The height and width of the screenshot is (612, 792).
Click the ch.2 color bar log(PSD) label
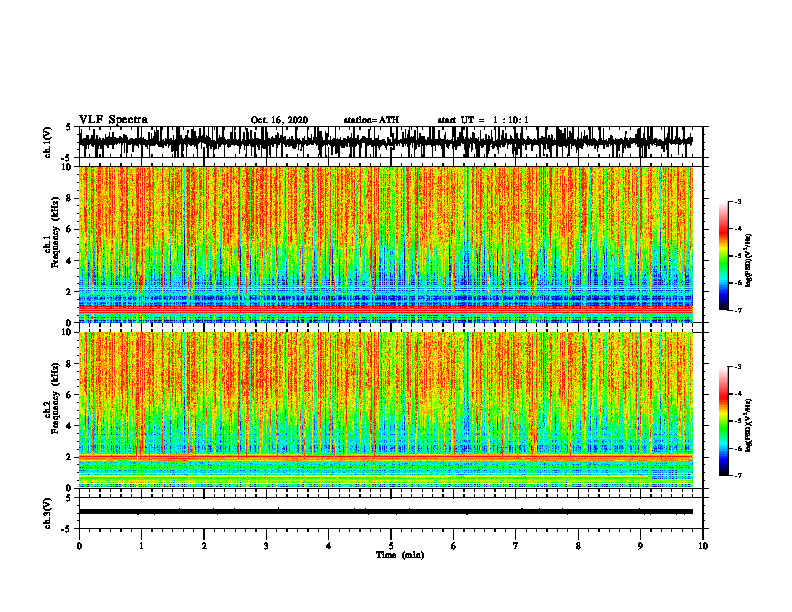749,425
